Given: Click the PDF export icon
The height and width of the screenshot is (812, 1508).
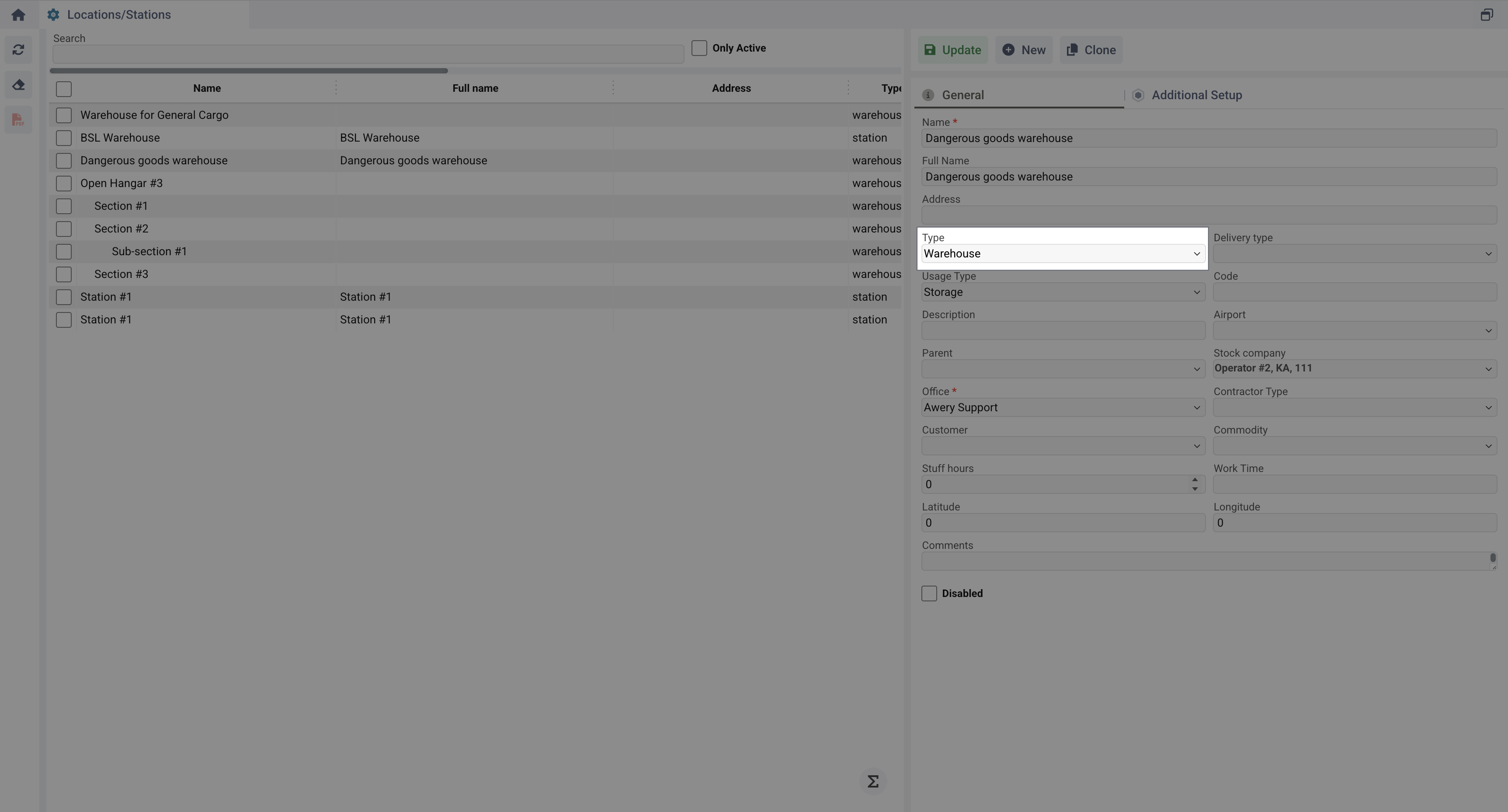Looking at the screenshot, I should point(18,120).
